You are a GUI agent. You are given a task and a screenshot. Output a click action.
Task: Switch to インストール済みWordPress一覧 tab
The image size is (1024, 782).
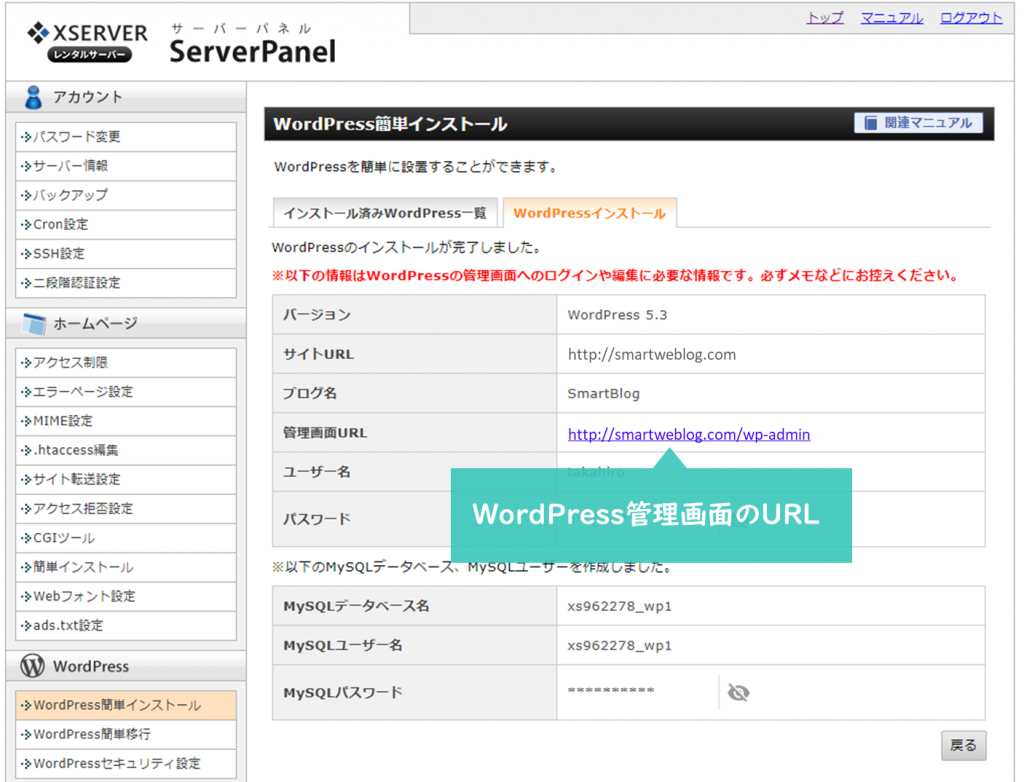pos(385,213)
